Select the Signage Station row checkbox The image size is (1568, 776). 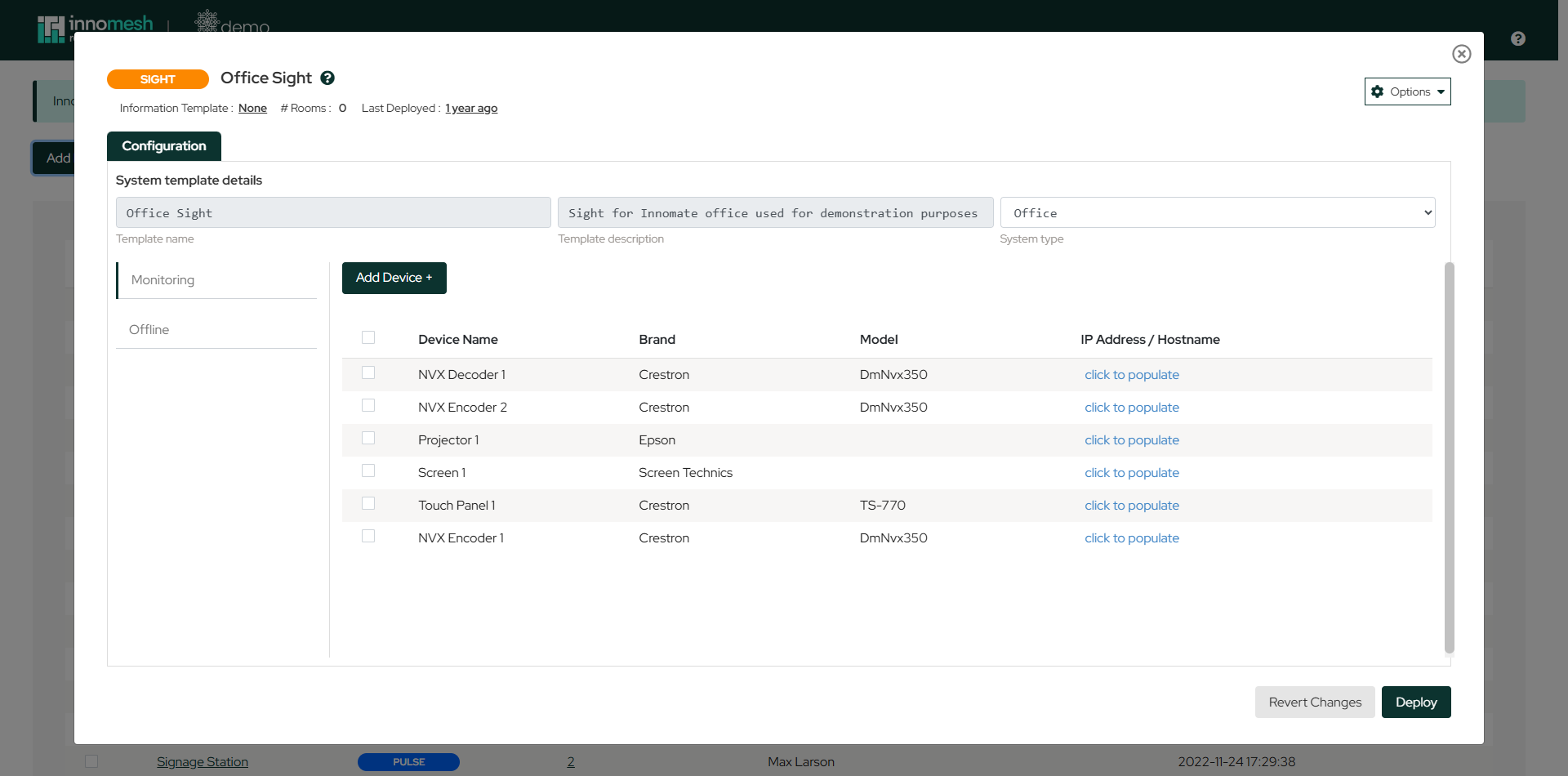91,761
